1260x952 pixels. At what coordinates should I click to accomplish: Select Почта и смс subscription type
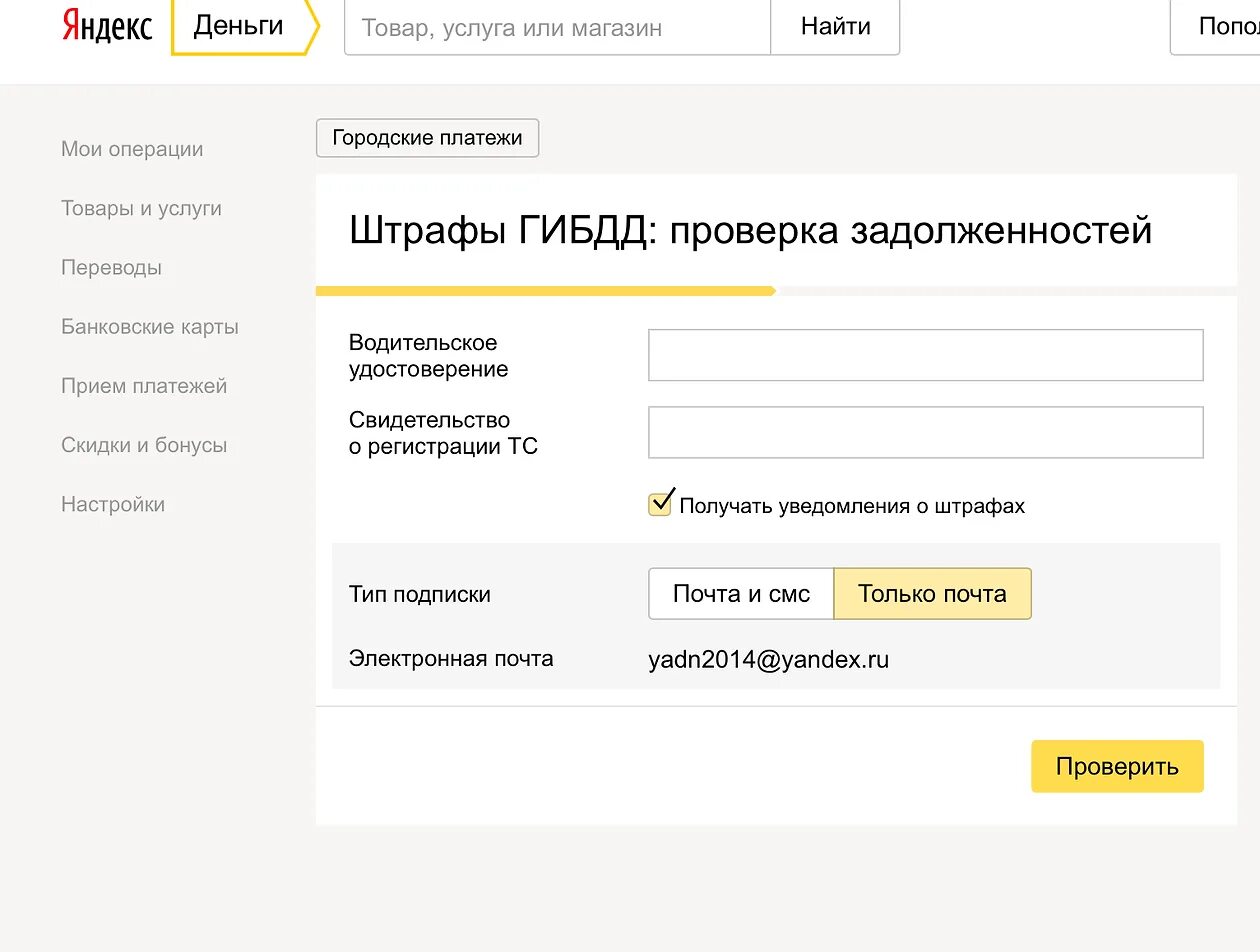pyautogui.click(x=740, y=593)
